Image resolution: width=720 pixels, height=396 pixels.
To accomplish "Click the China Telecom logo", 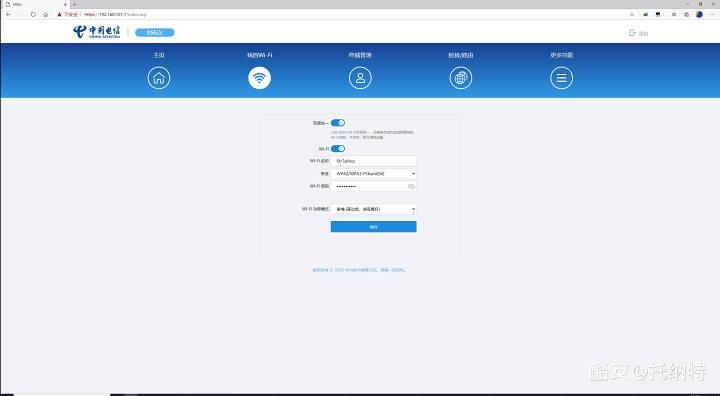I will coord(96,32).
